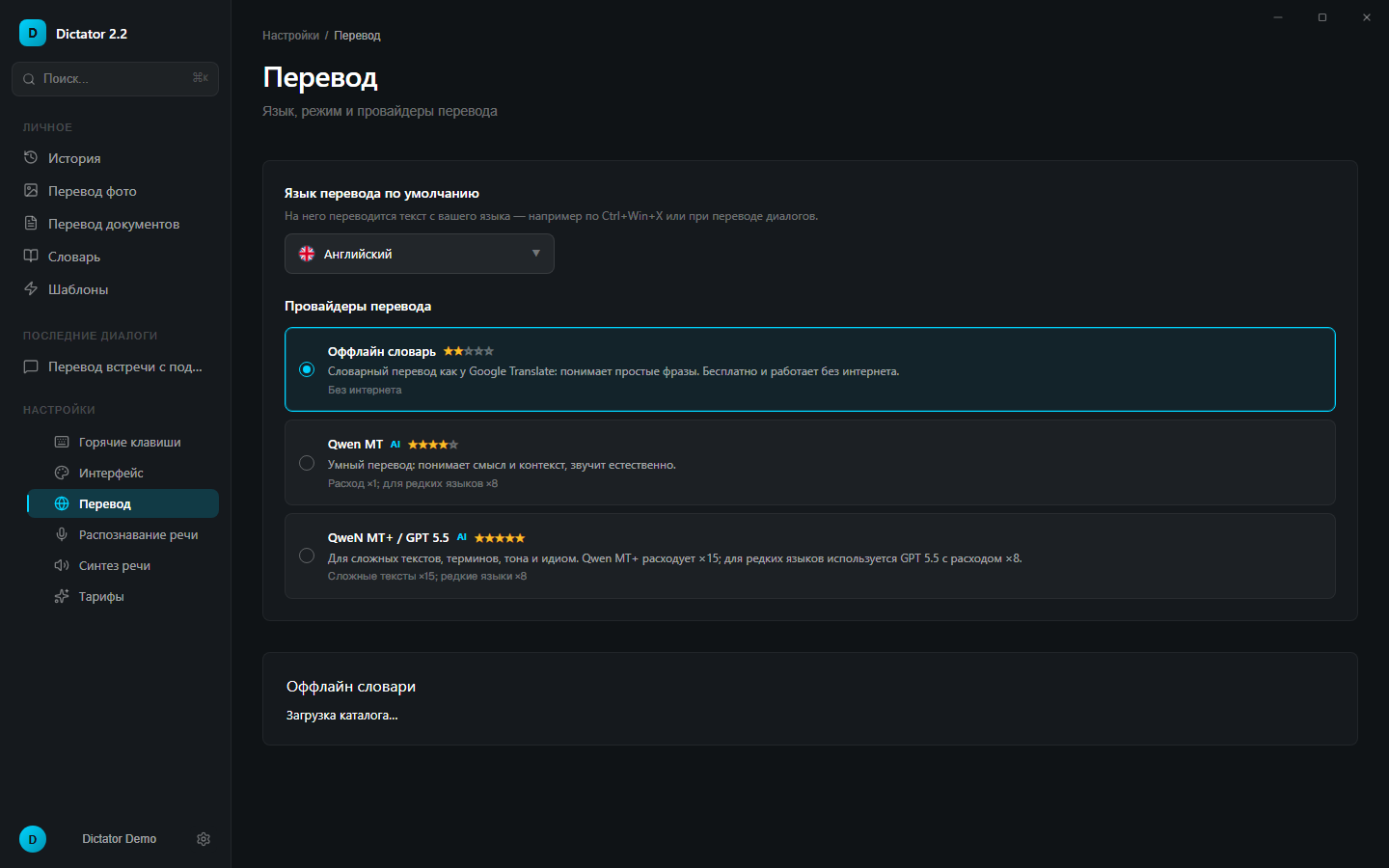The height and width of the screenshot is (868, 1389).
Task: Click the globe icon next to Перевод
Action: click(62, 503)
